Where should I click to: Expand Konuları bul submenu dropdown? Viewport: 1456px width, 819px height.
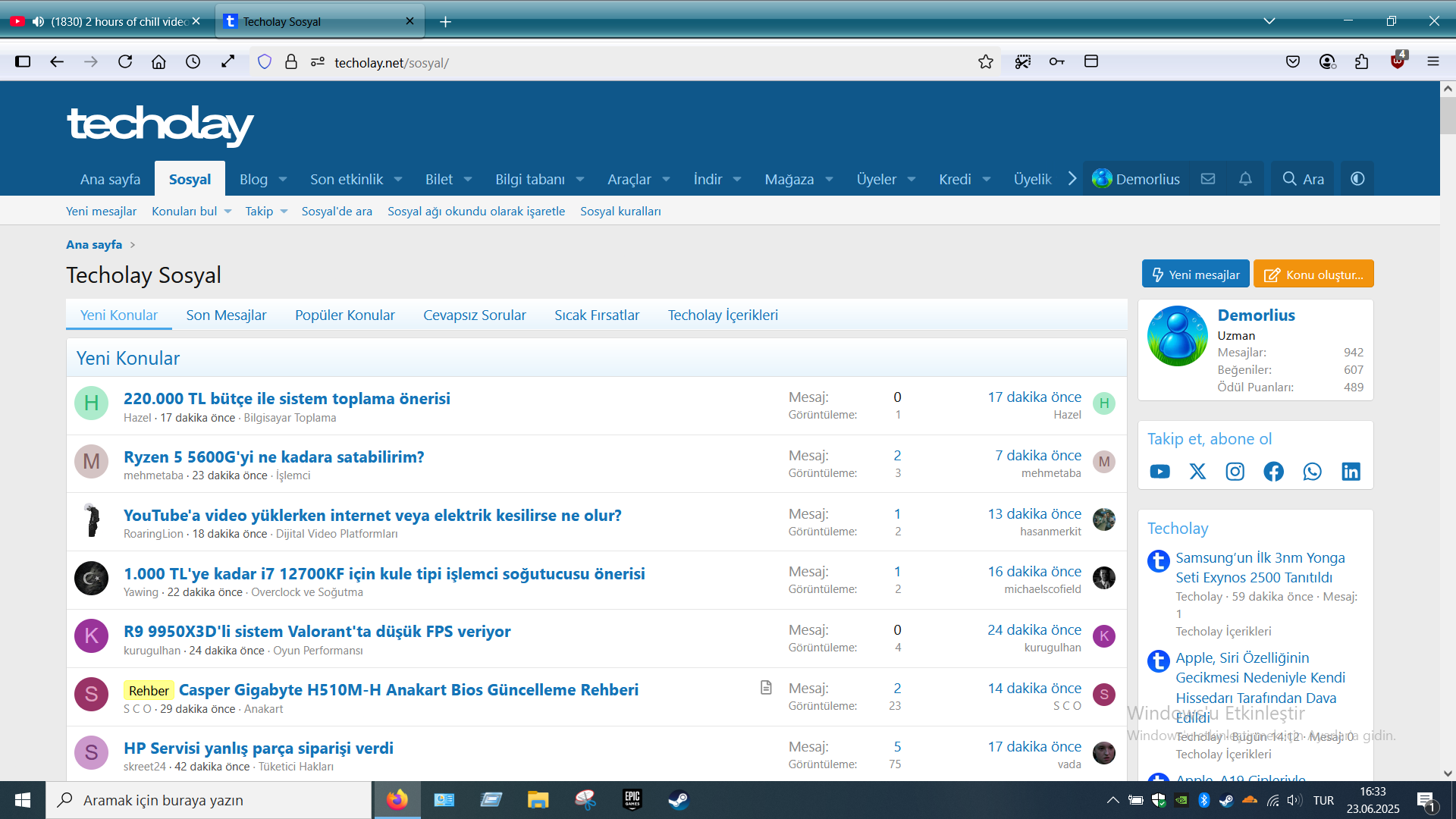[x=227, y=212]
